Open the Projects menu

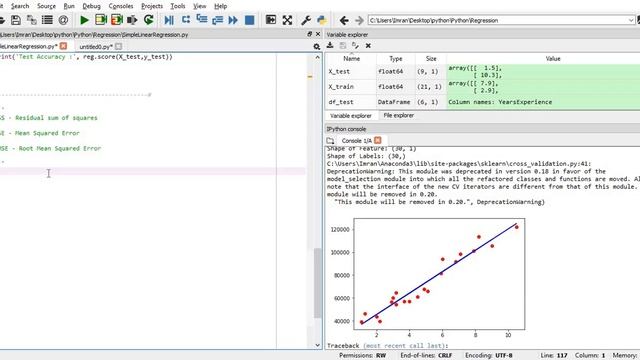(152, 6)
